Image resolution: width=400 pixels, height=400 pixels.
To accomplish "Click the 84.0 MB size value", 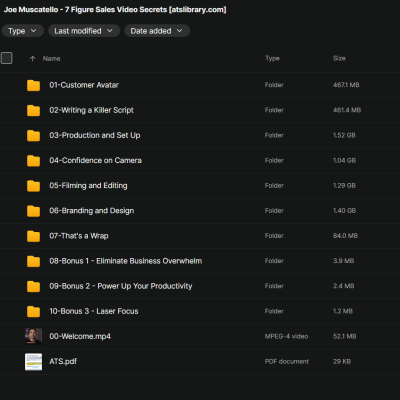I will click(345, 236).
